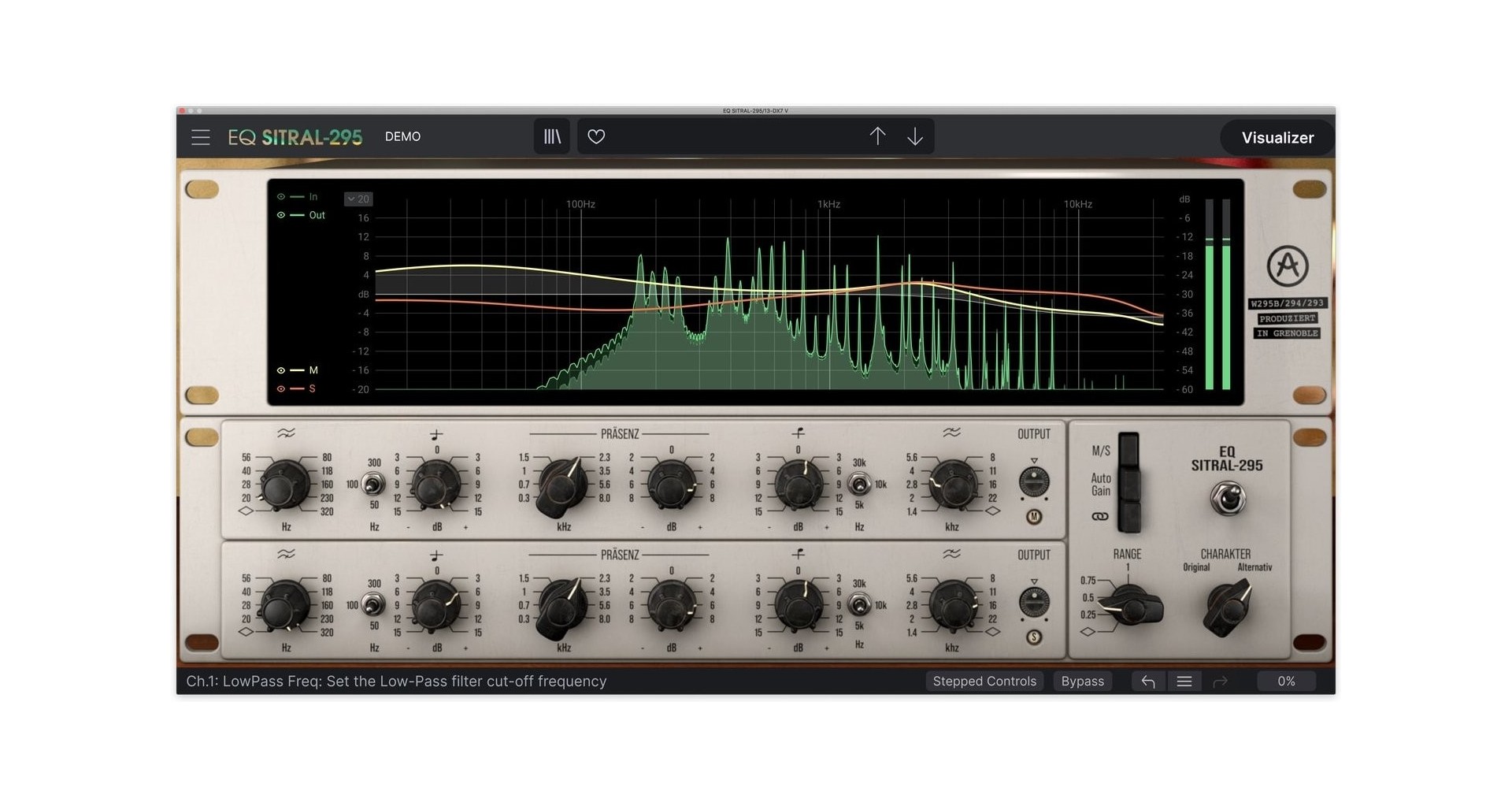1512x806 pixels.
Task: Click the M channel high shelf dB knob
Action: point(799,485)
